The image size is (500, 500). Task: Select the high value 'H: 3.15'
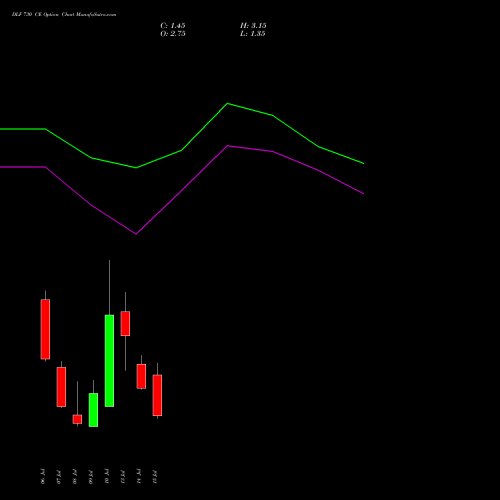coord(253,26)
